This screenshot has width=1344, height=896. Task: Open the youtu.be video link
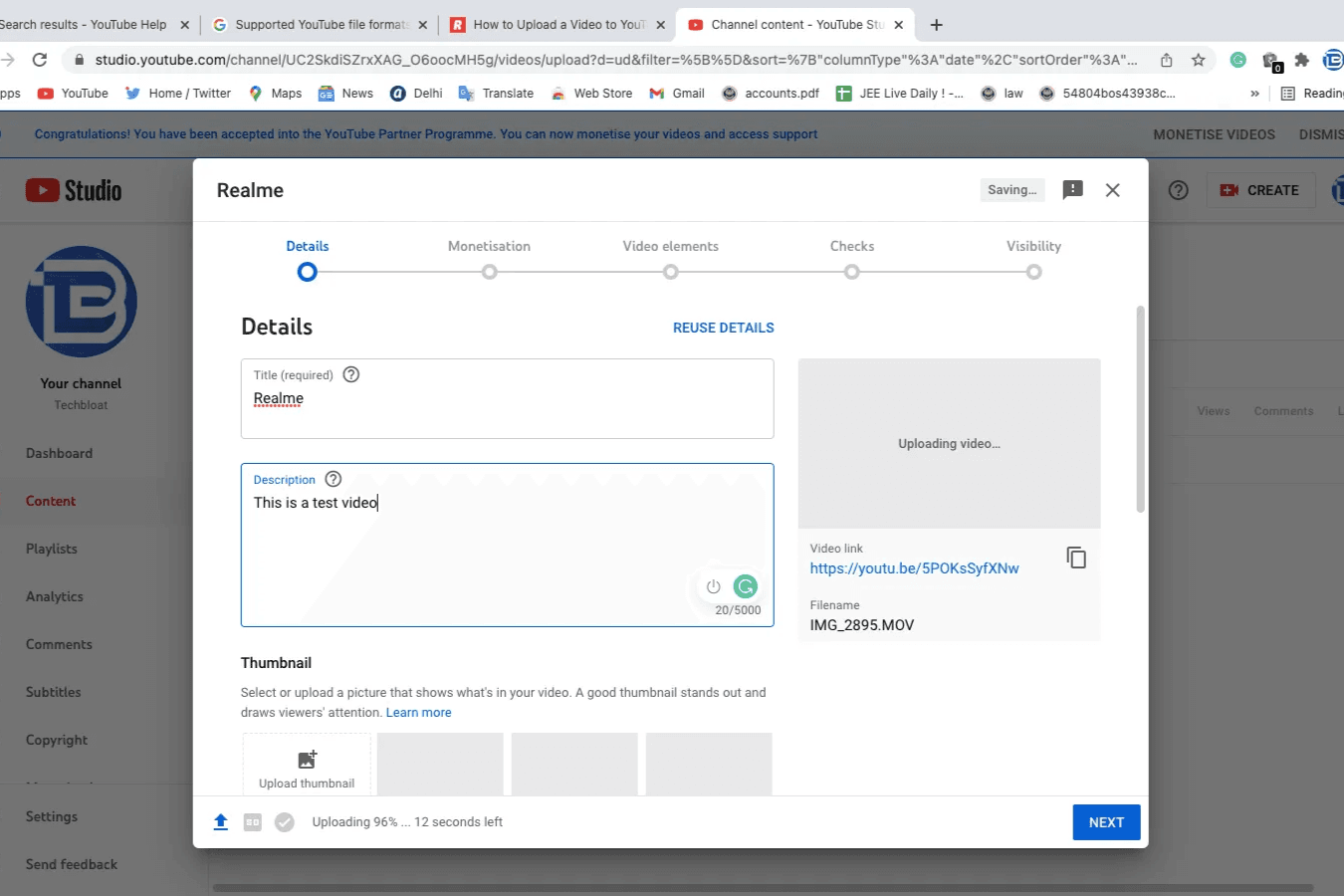click(x=914, y=568)
